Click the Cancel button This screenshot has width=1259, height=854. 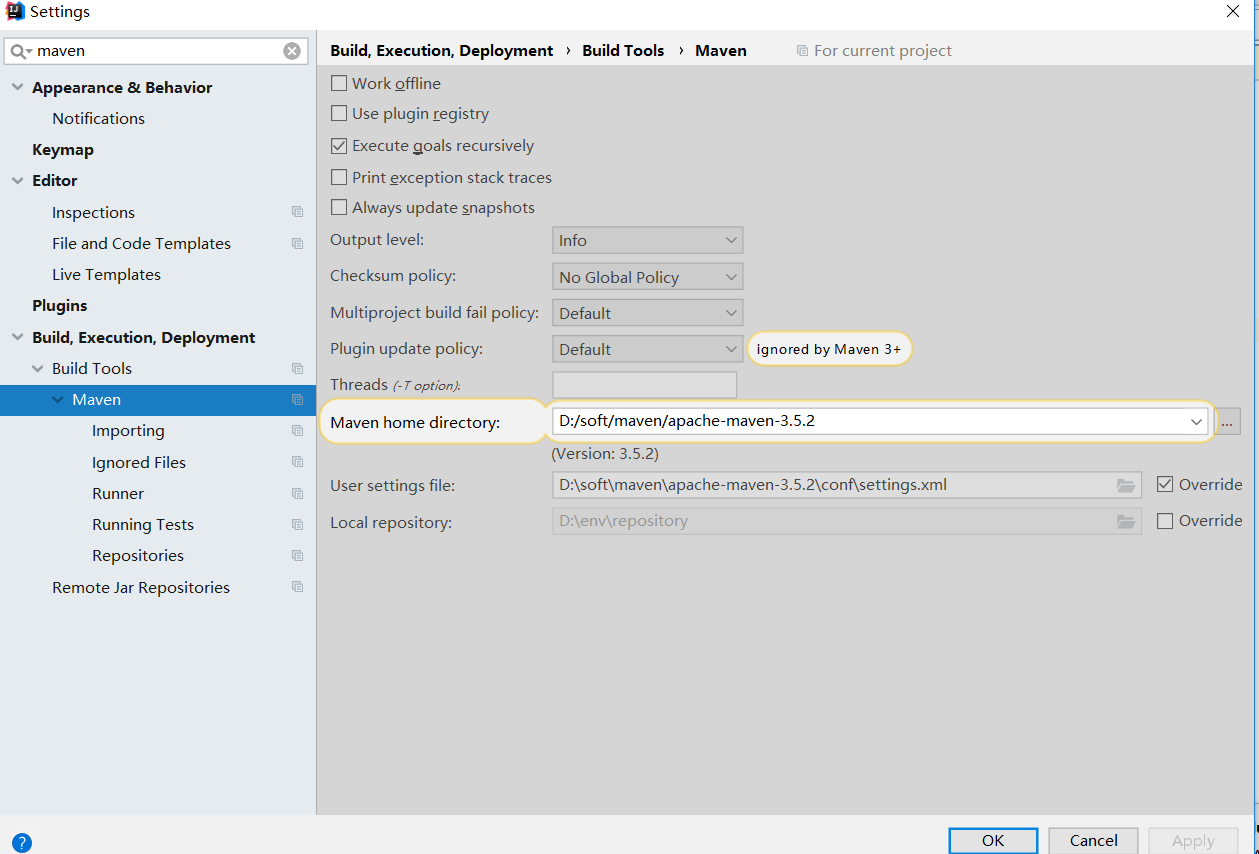pos(1094,840)
